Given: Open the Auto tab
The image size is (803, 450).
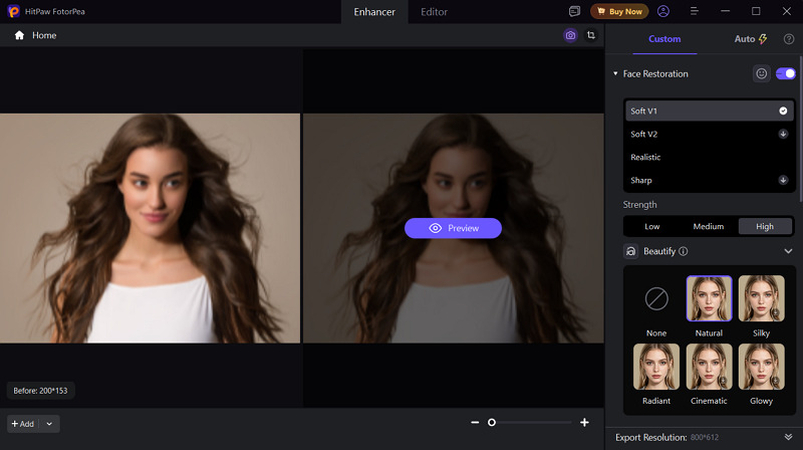Looking at the screenshot, I should [x=750, y=39].
